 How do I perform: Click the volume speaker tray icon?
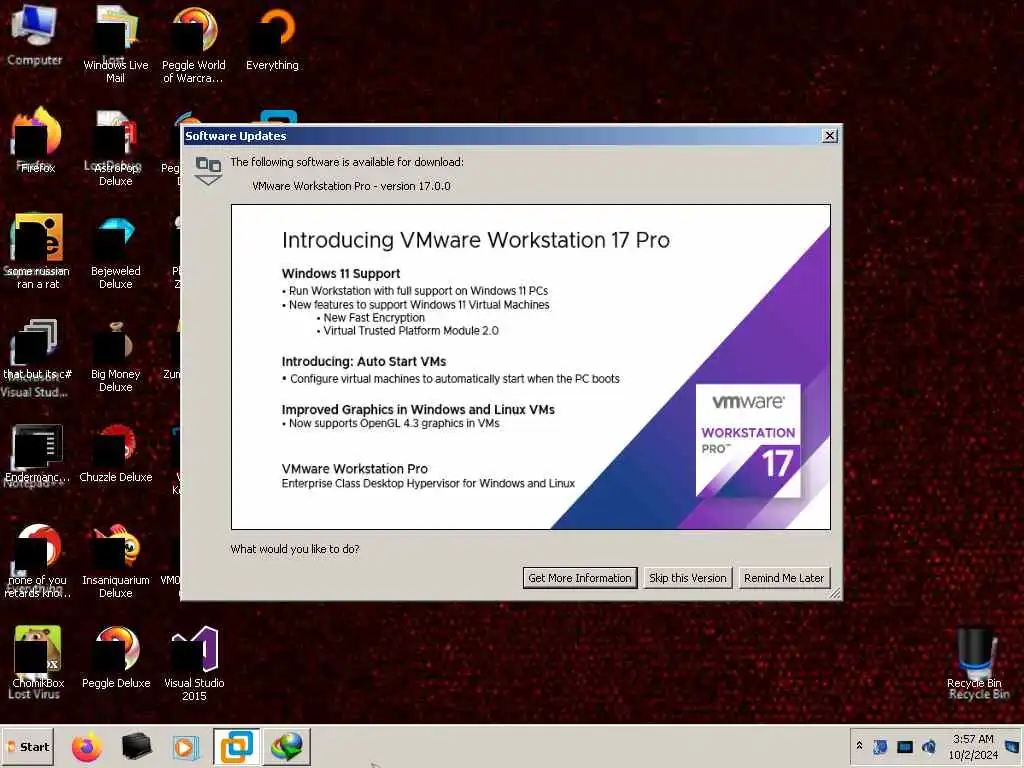coord(928,746)
